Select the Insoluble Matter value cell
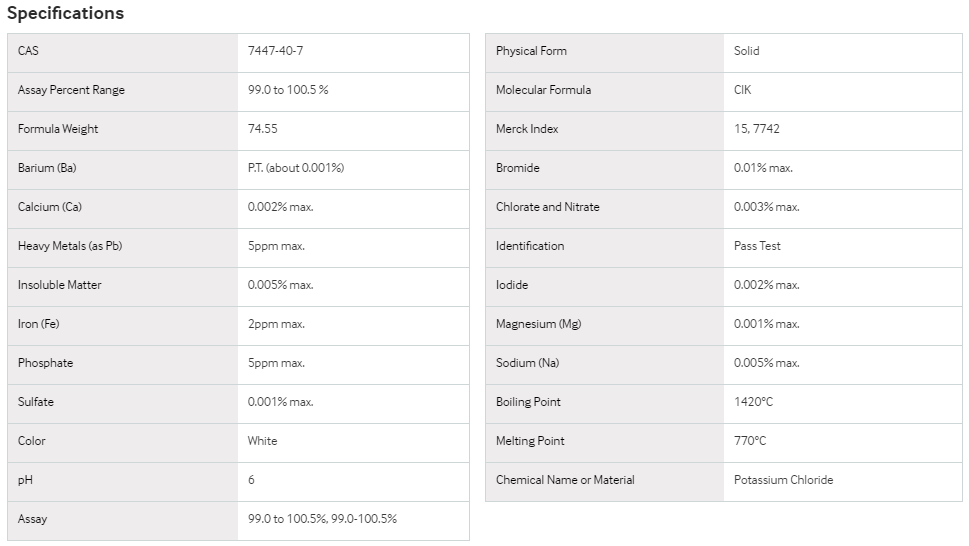This screenshot has height=546, width=969. point(353,285)
